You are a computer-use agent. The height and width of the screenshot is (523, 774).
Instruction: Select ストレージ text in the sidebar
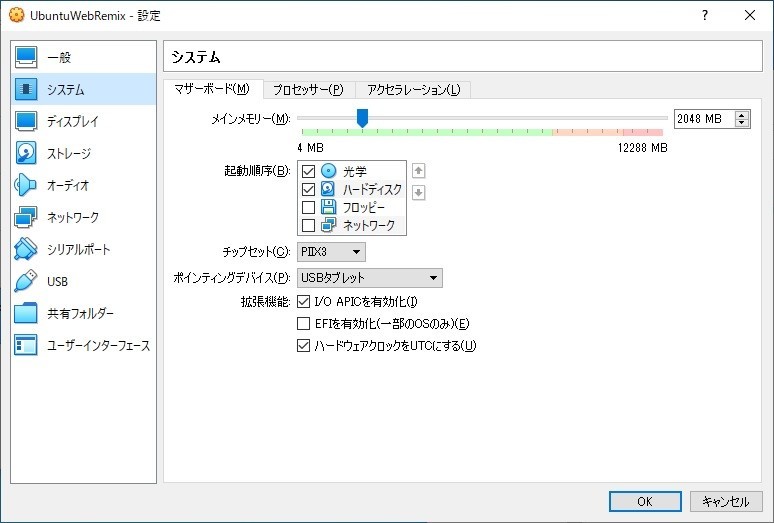(69, 153)
